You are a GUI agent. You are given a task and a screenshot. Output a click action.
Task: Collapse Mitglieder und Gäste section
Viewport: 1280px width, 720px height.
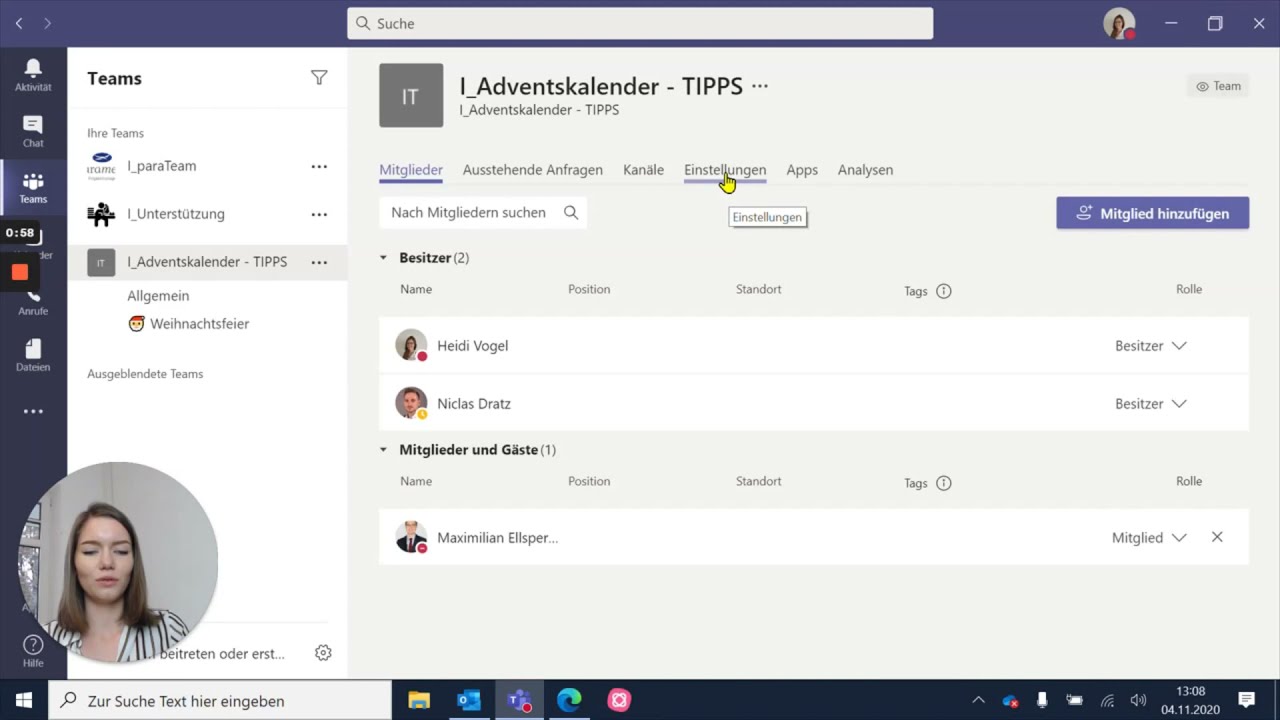coord(383,450)
